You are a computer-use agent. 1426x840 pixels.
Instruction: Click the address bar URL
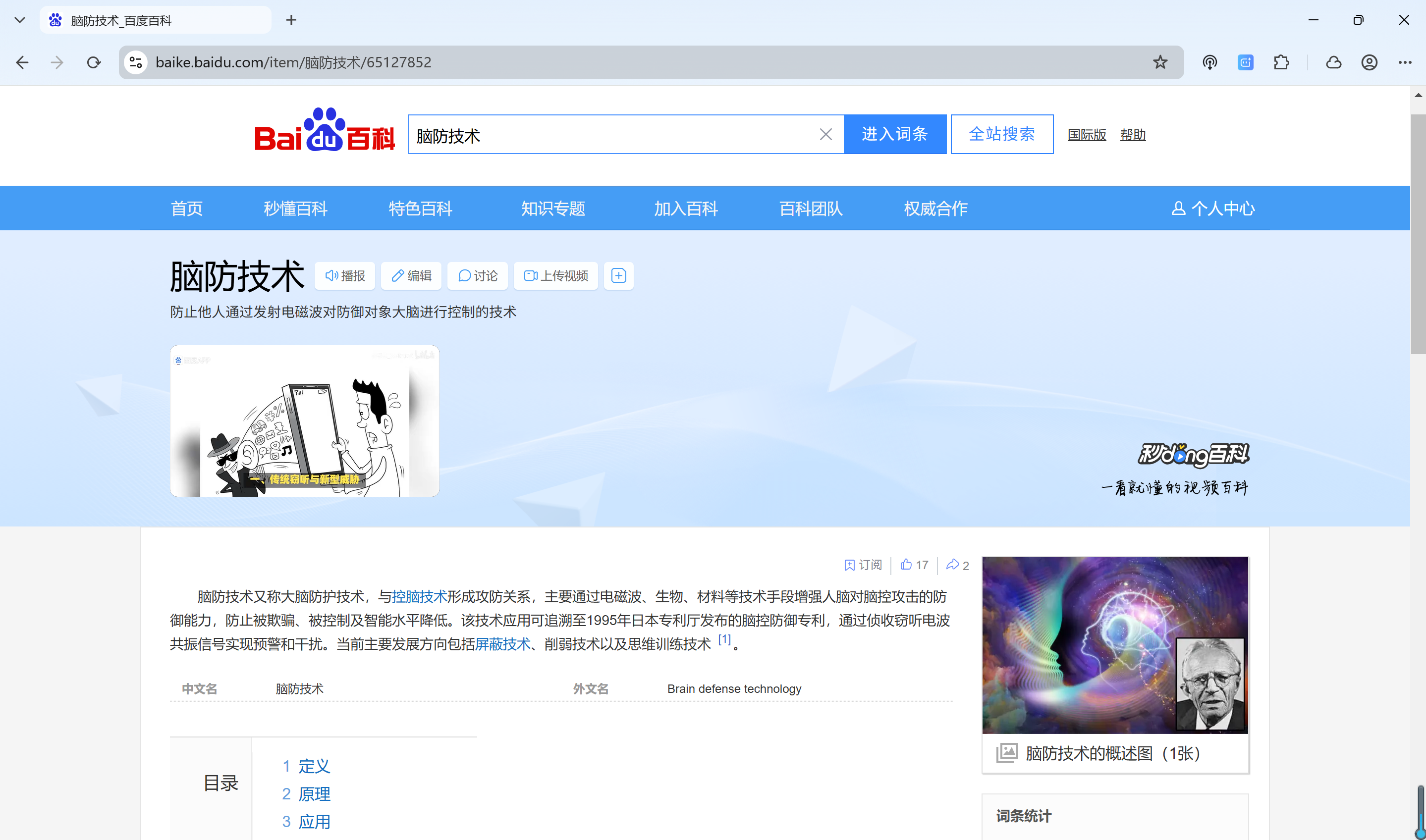coord(293,62)
